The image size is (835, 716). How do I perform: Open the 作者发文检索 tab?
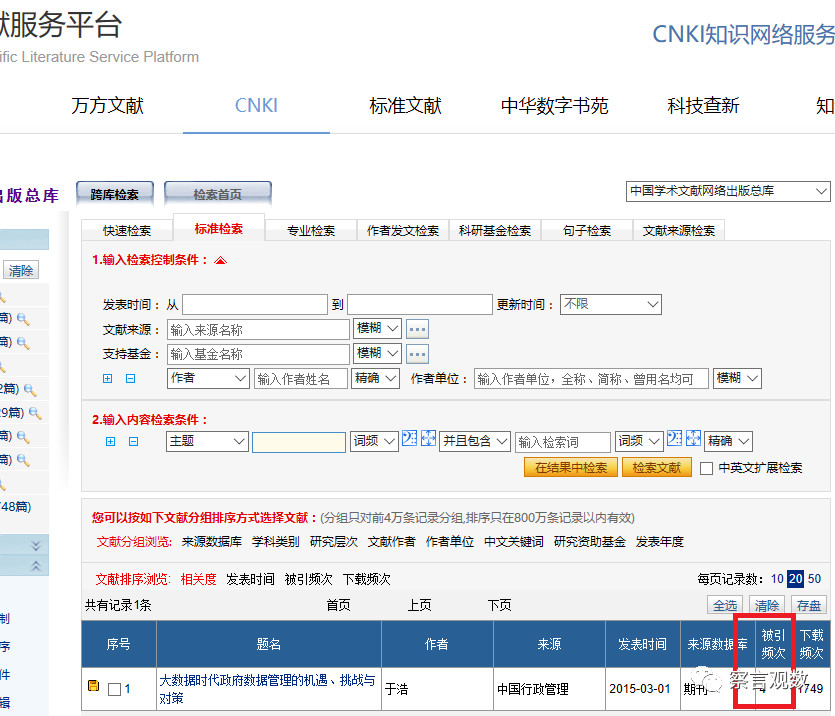tap(403, 231)
